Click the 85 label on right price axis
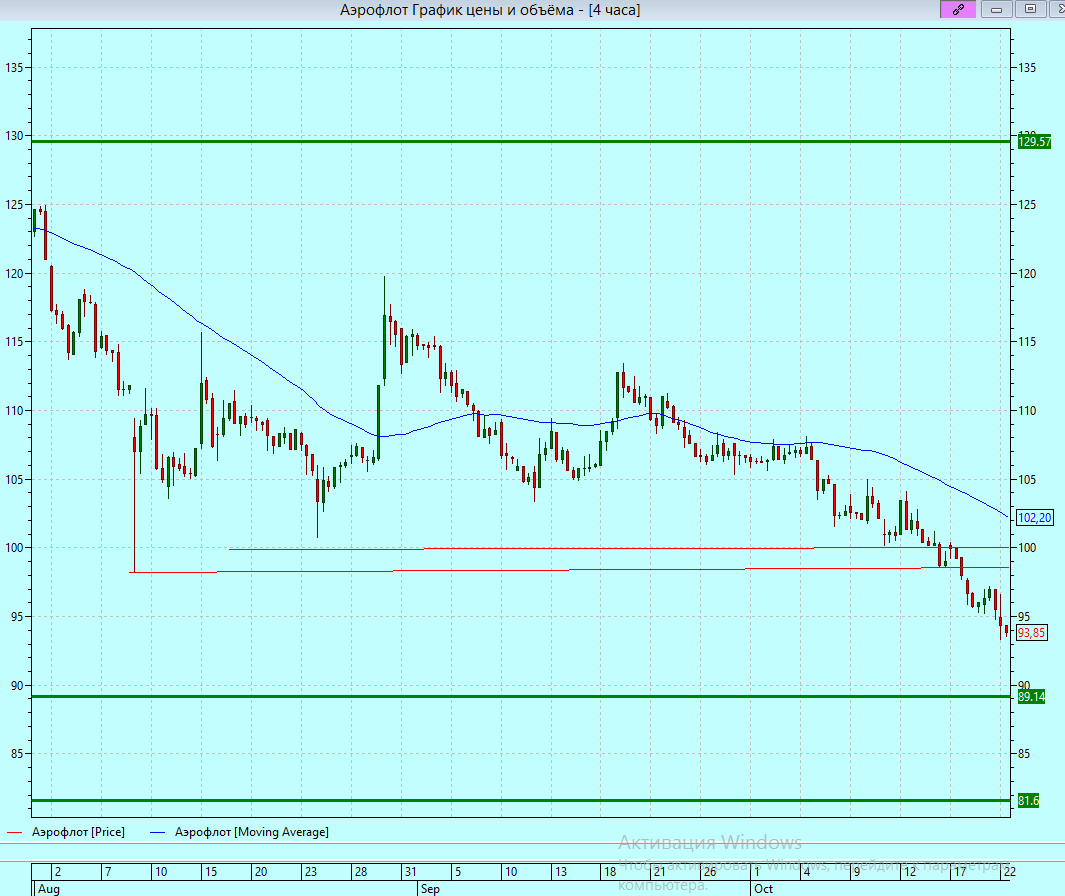 pos(1024,753)
